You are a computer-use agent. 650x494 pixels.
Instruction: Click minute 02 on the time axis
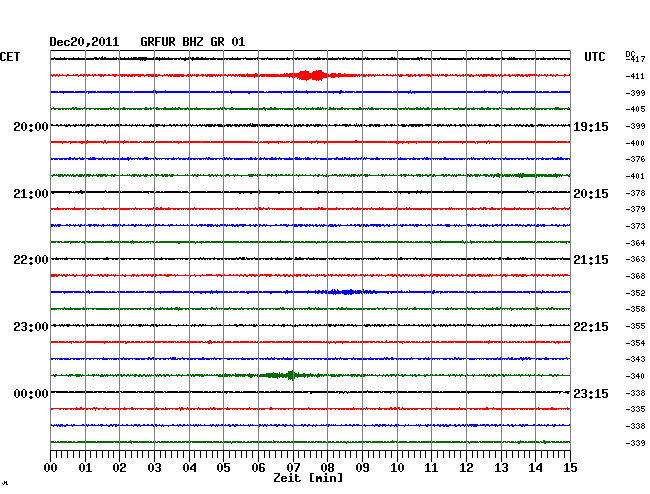click(x=119, y=468)
